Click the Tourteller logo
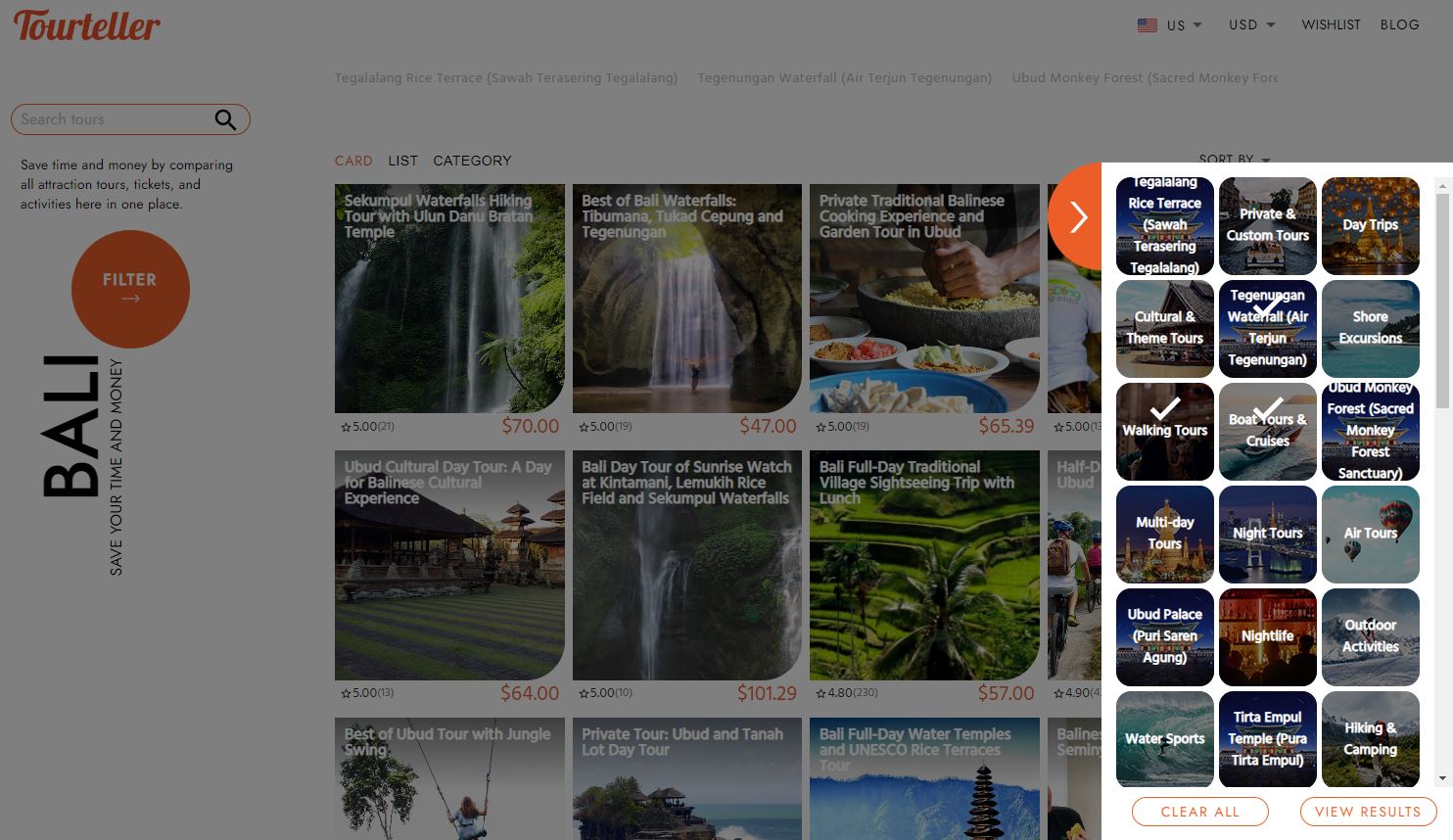This screenshot has width=1453, height=840. [x=87, y=25]
